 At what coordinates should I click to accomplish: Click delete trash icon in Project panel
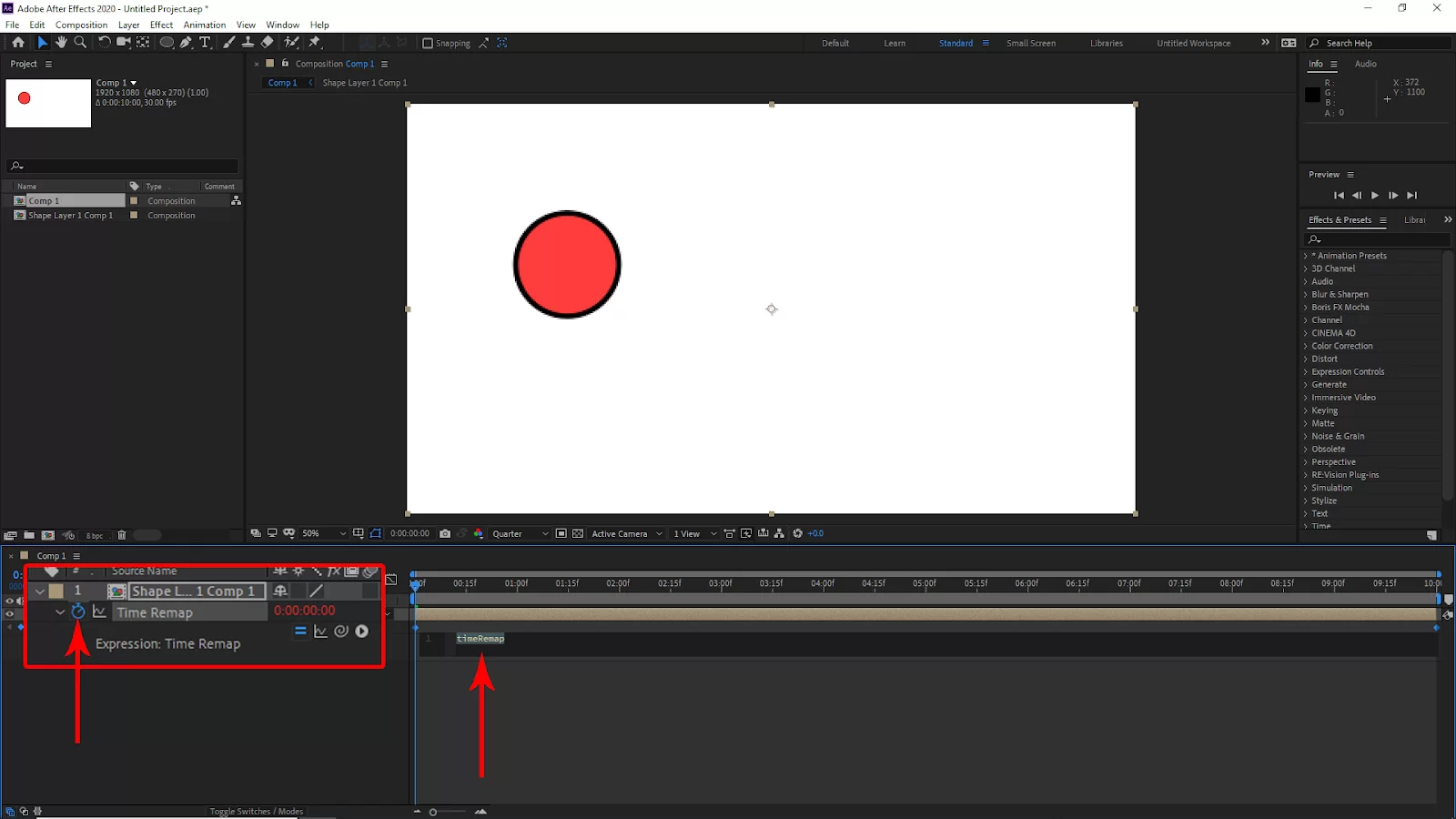(122, 535)
